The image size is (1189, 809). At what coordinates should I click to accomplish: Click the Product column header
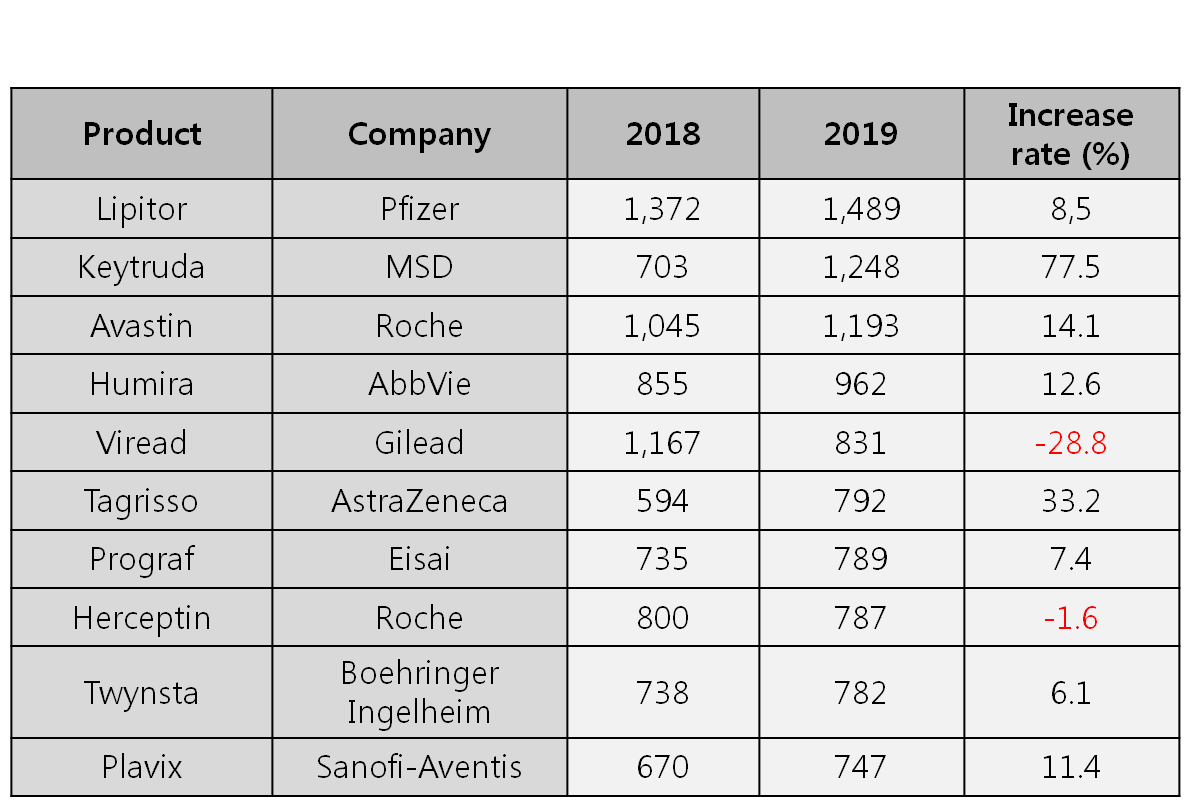tap(142, 134)
